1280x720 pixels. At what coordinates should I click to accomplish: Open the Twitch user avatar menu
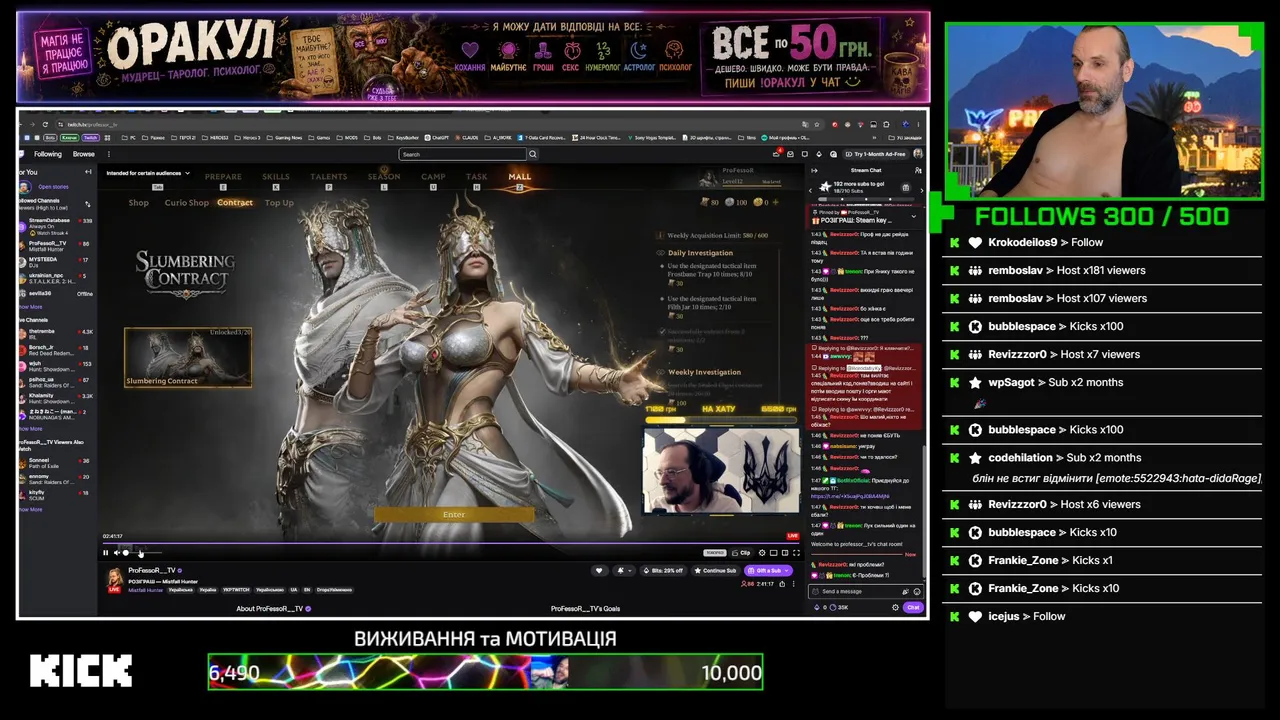(x=918, y=154)
